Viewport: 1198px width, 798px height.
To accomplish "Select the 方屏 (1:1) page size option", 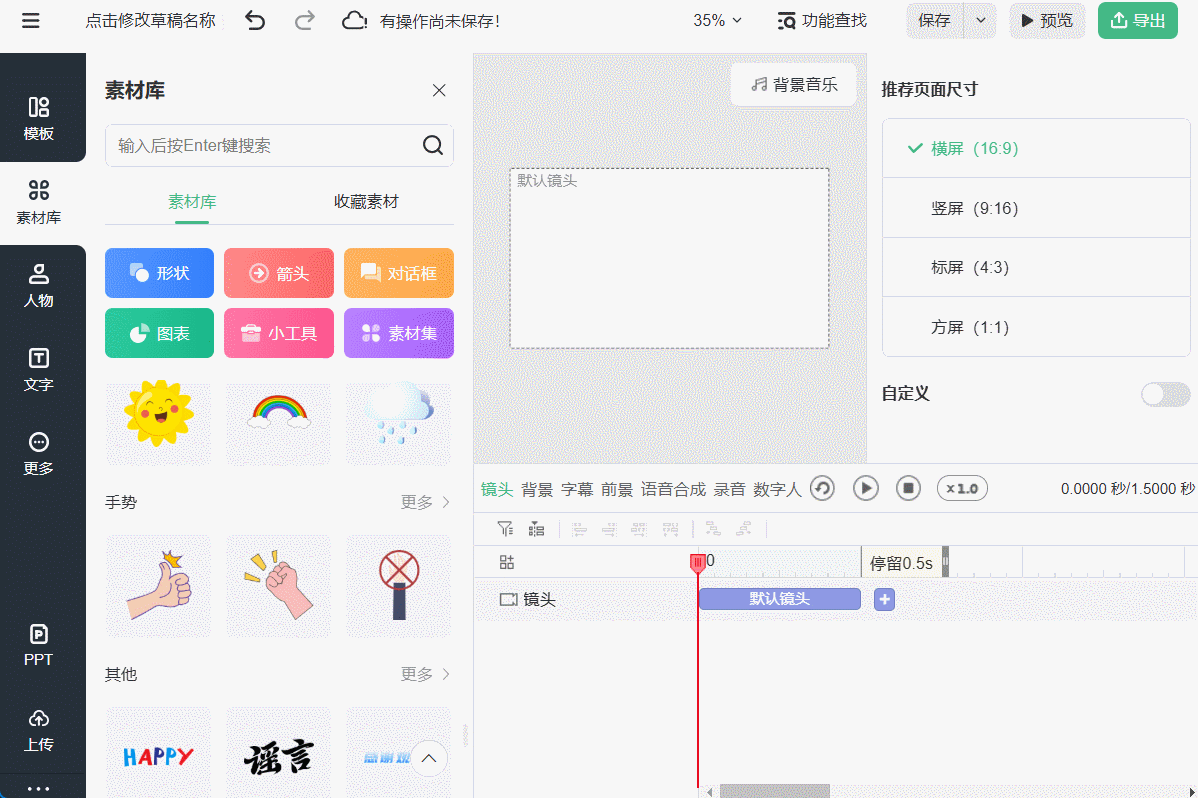I will click(1035, 327).
